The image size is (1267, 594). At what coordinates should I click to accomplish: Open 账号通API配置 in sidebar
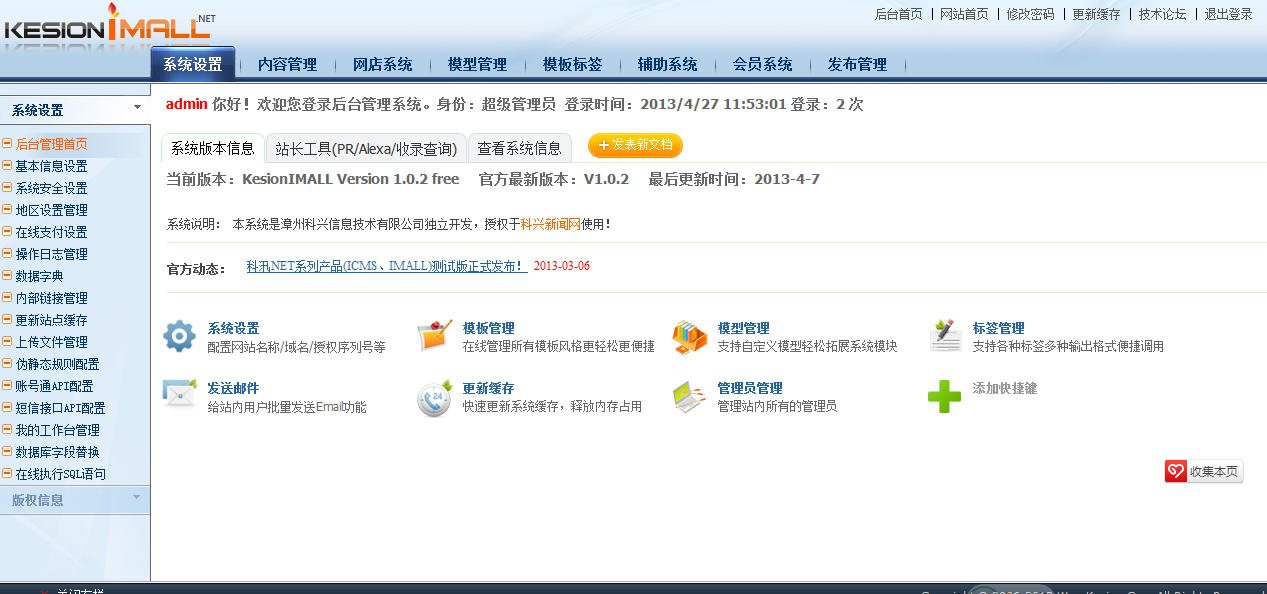[54, 386]
